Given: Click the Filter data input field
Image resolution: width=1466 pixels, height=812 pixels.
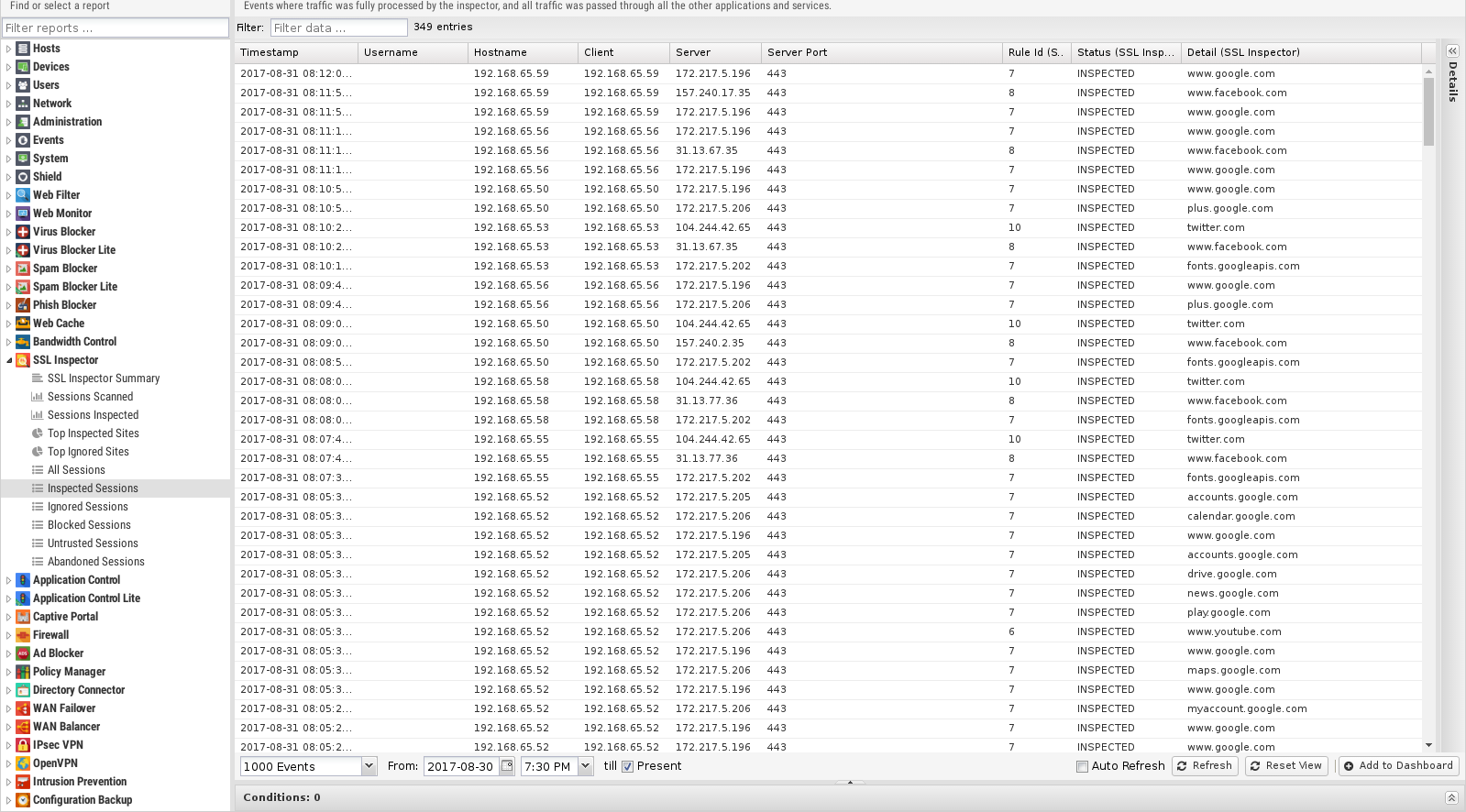Looking at the screenshot, I should pos(338,27).
